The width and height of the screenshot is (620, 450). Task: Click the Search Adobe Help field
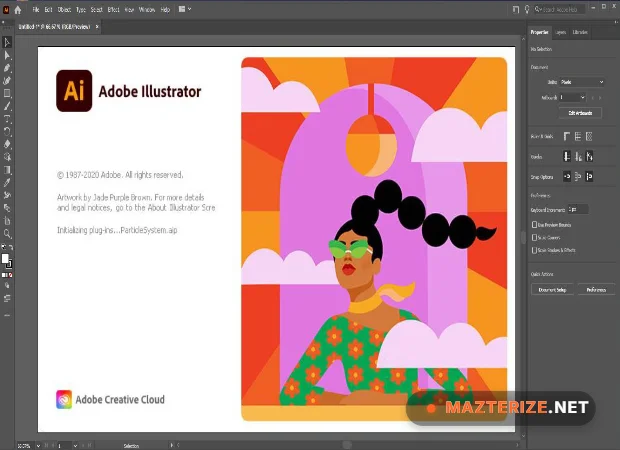tap(559, 9)
